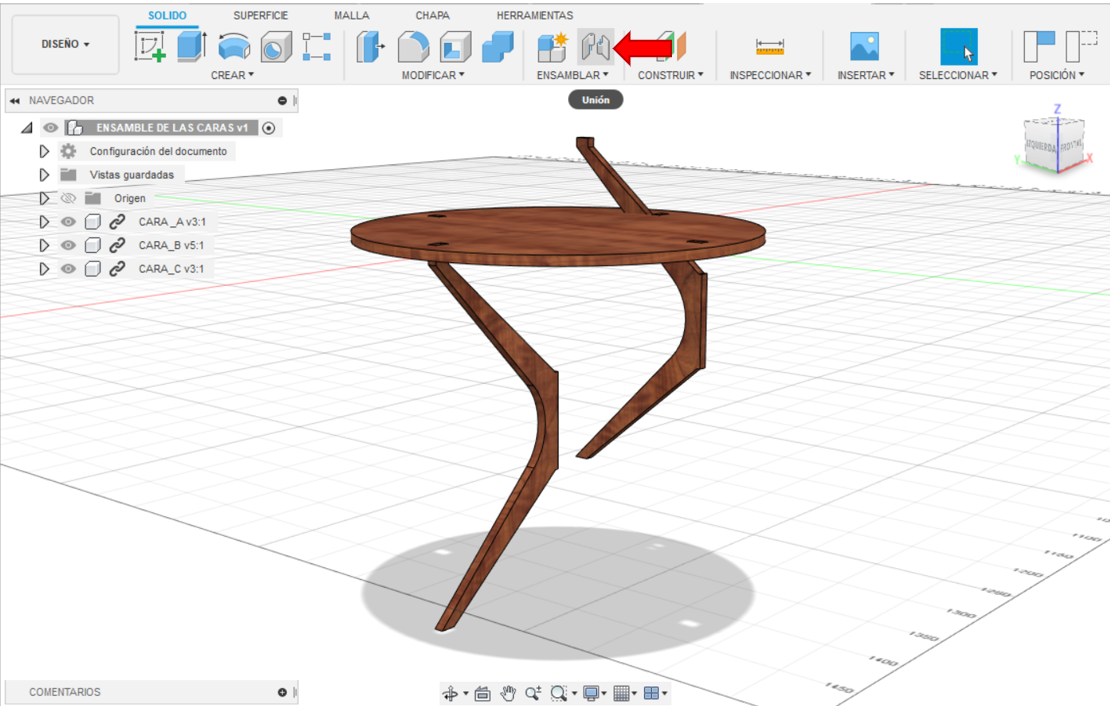Image resolution: width=1110 pixels, height=715 pixels.
Task: Click the ViewCube to change orientation
Action: pyautogui.click(x=1054, y=144)
